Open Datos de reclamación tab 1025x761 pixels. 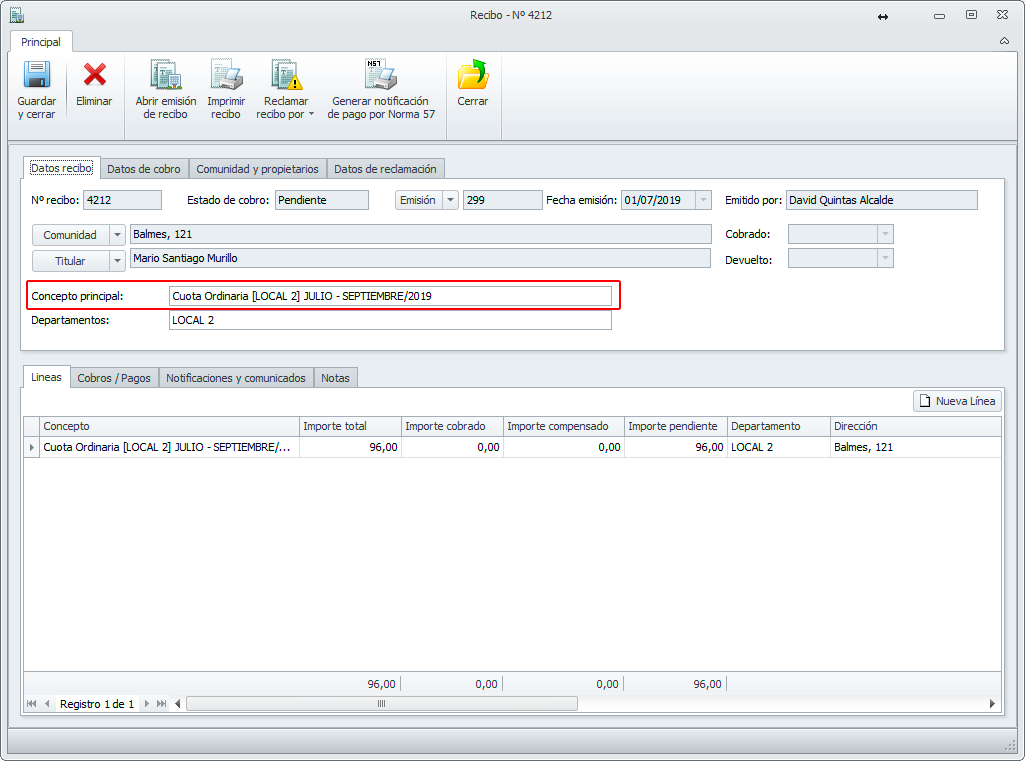tap(385, 169)
